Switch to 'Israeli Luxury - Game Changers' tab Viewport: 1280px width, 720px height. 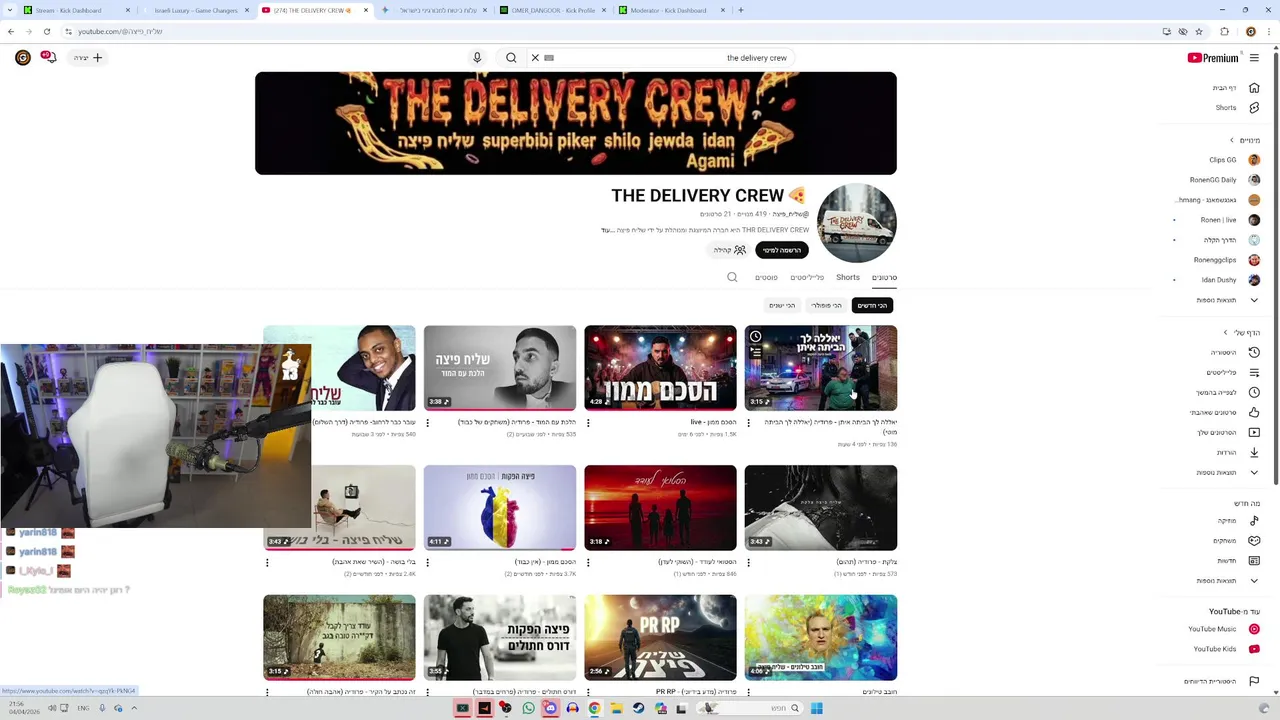196,10
